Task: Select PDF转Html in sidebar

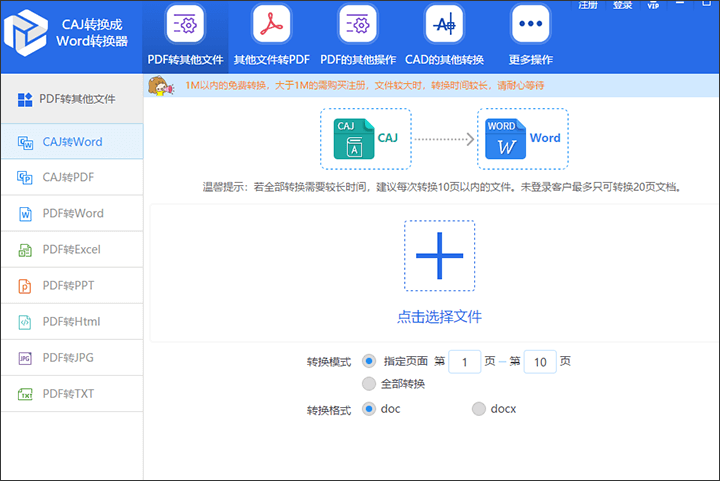Action: click(72, 322)
